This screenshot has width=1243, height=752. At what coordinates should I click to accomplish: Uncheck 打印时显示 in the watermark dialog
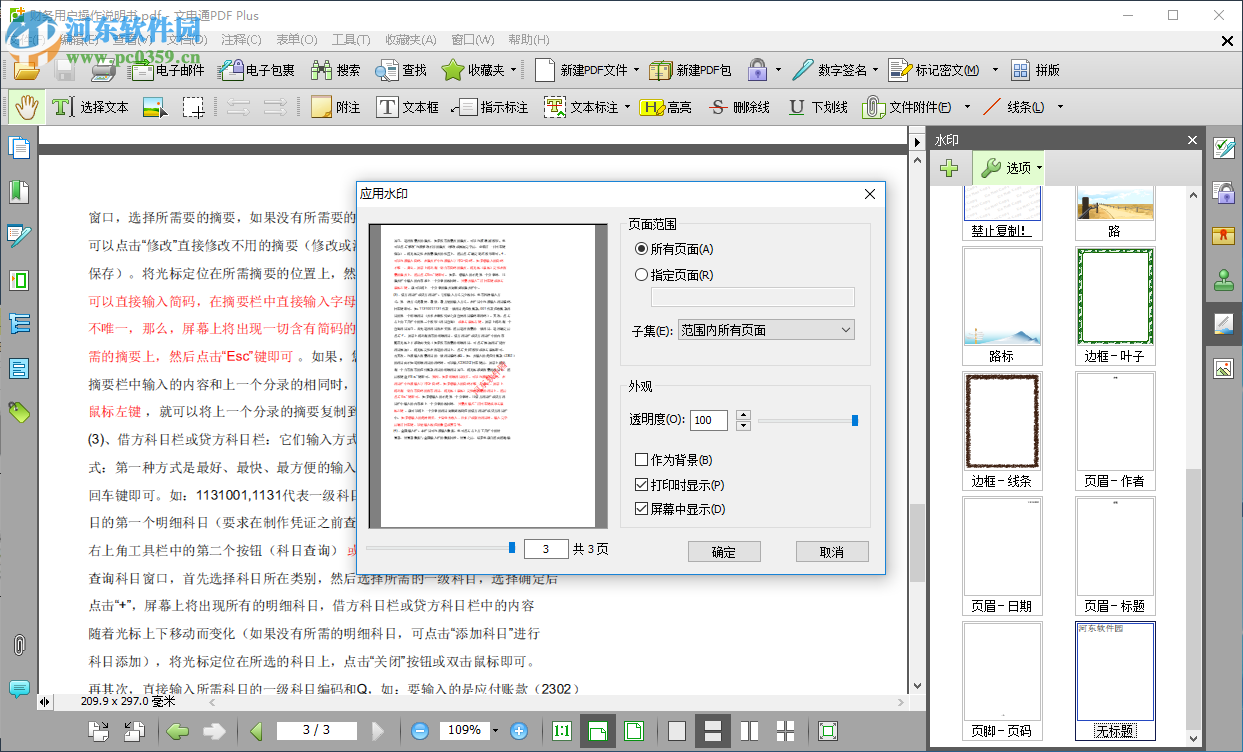point(642,484)
